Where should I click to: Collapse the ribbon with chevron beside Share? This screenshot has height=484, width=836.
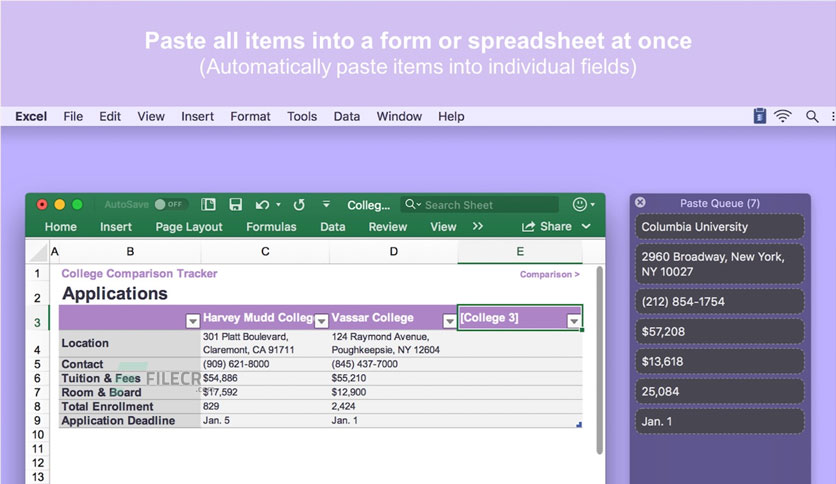[586, 227]
